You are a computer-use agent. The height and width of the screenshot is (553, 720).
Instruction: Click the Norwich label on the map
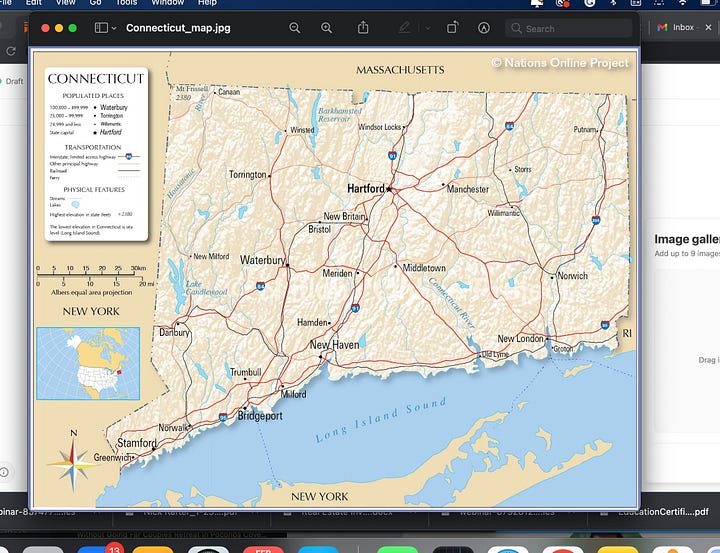point(573,276)
